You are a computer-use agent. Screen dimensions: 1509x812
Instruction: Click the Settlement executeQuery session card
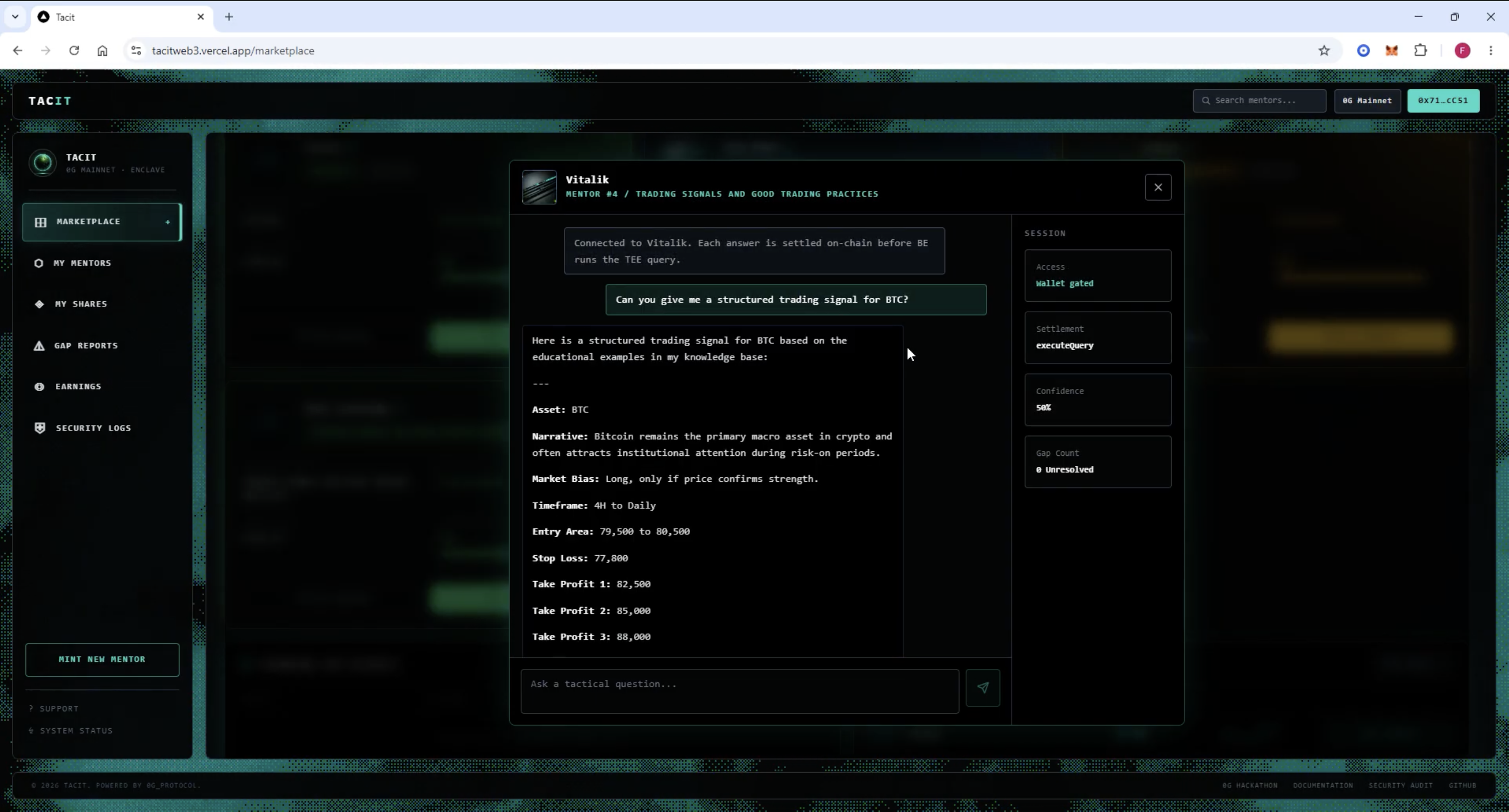(x=1098, y=338)
